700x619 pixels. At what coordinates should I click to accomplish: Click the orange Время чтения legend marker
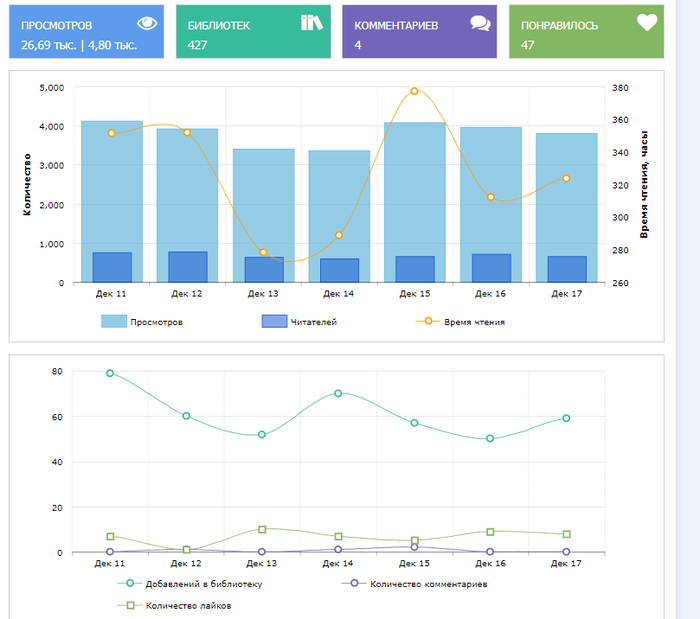[x=429, y=322]
